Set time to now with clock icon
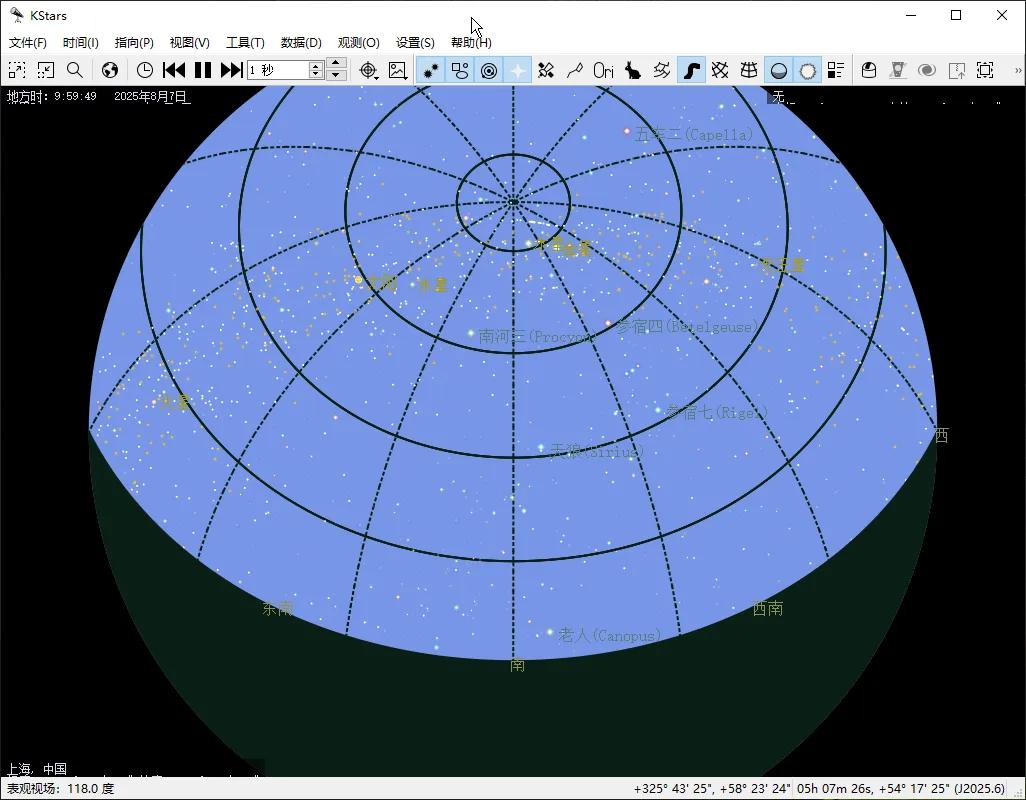This screenshot has width=1026, height=800. pyautogui.click(x=145, y=70)
